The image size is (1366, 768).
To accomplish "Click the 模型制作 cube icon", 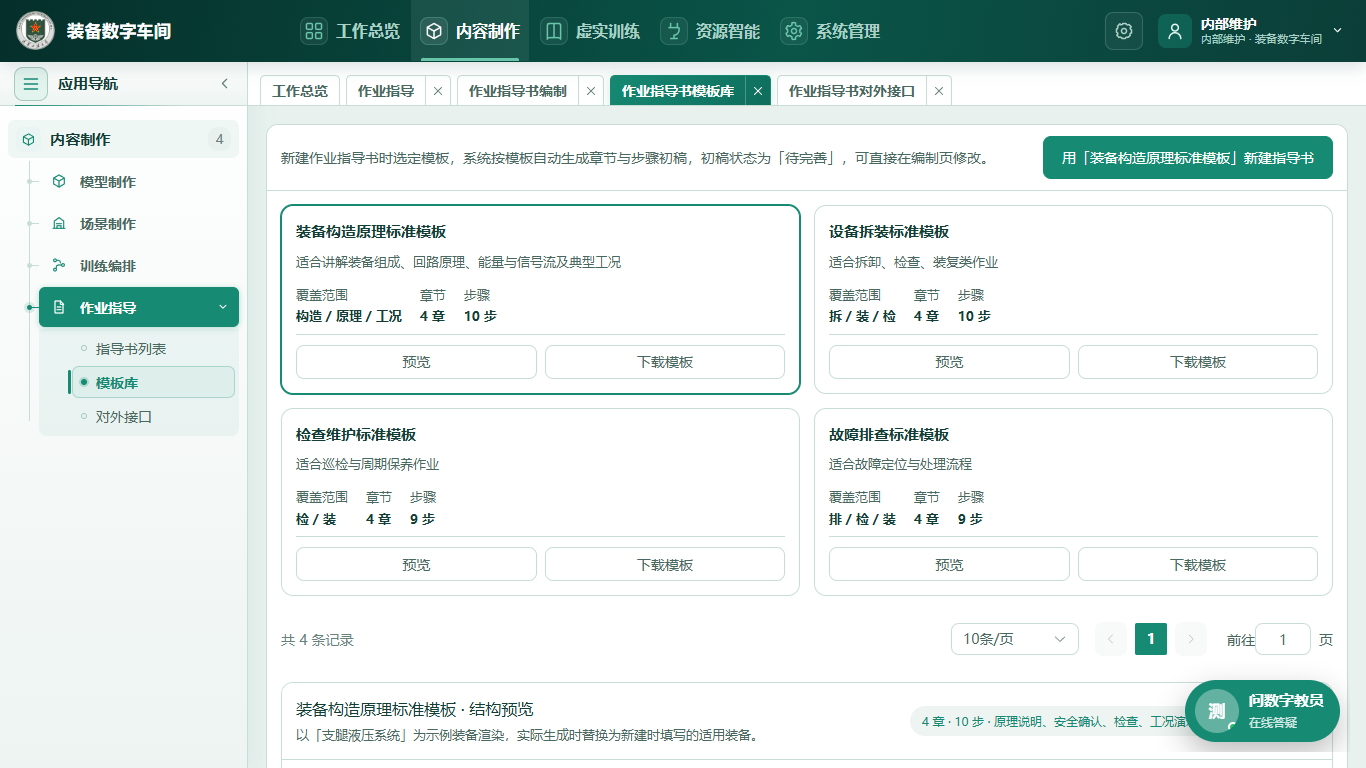I will tap(59, 182).
